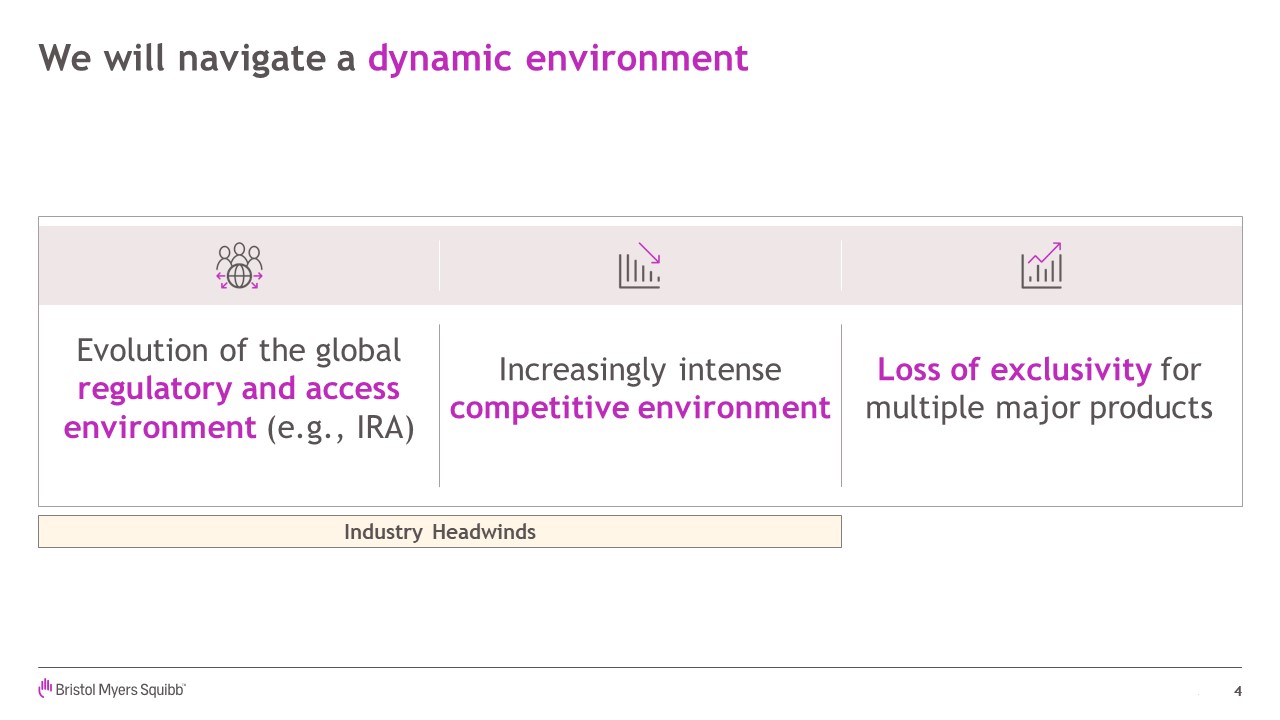Click 'Evolution of the global' text line
The image size is (1280, 720).
tap(239, 350)
